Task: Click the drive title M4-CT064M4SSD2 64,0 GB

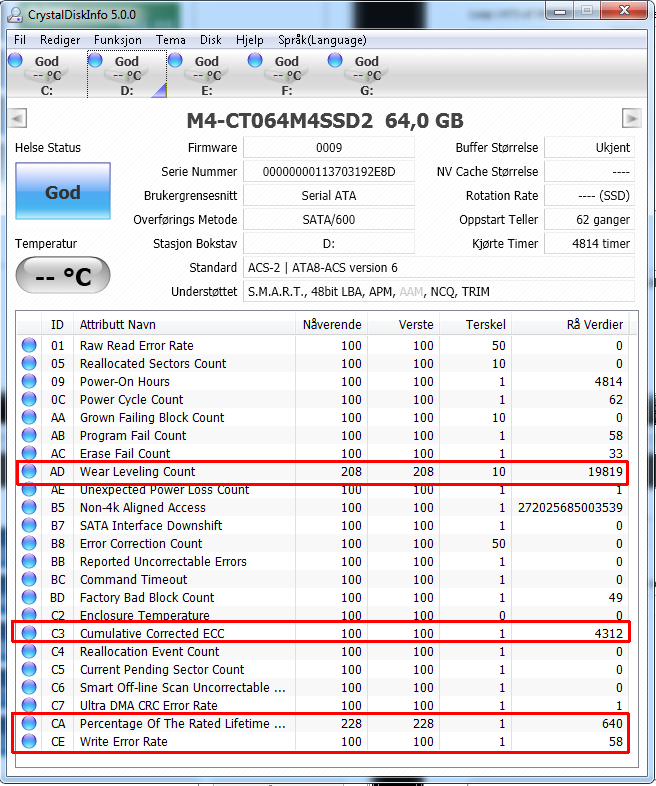Action: [x=325, y=121]
